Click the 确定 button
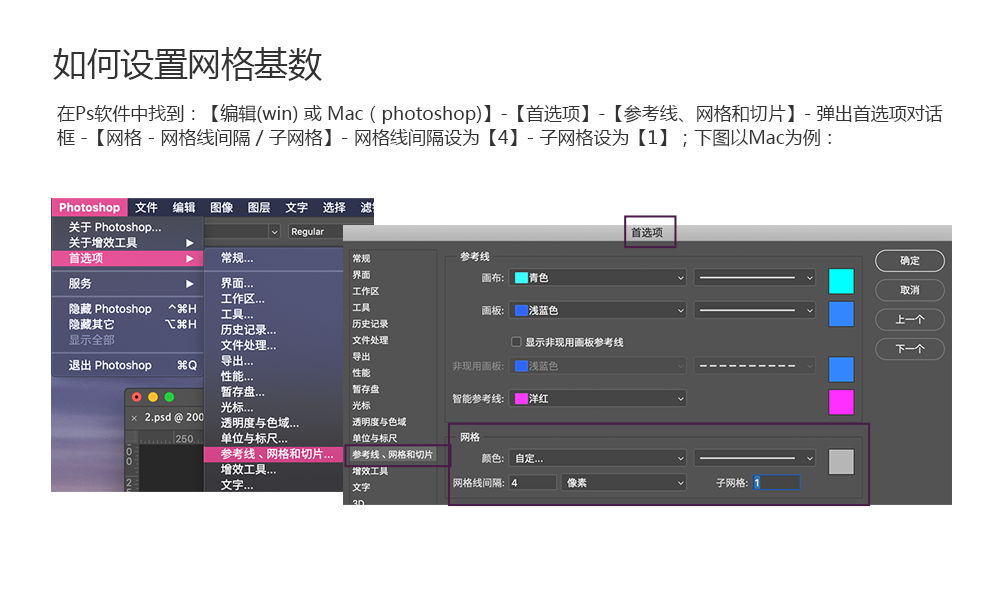 click(x=909, y=260)
